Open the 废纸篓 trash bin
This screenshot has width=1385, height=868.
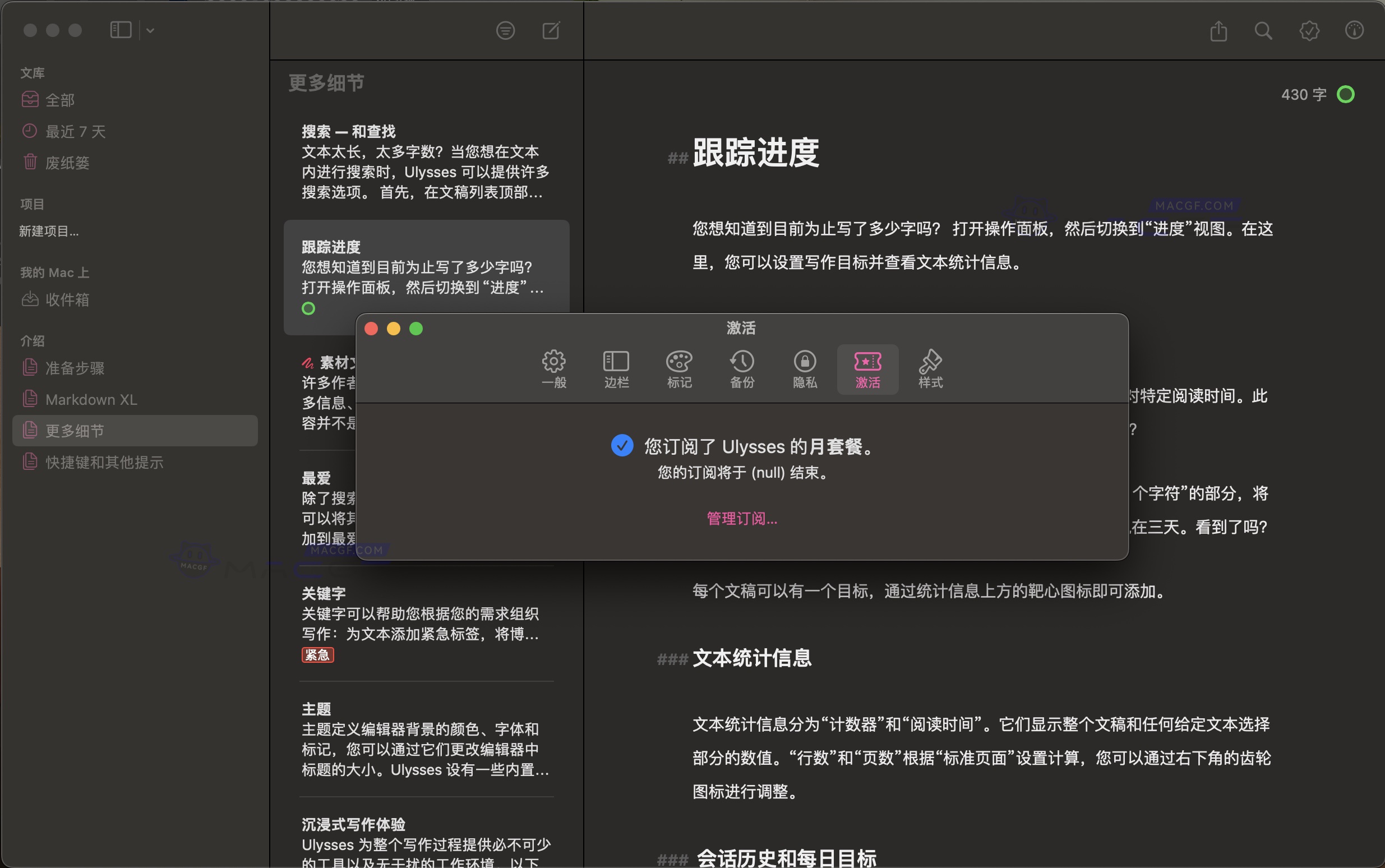click(67, 163)
